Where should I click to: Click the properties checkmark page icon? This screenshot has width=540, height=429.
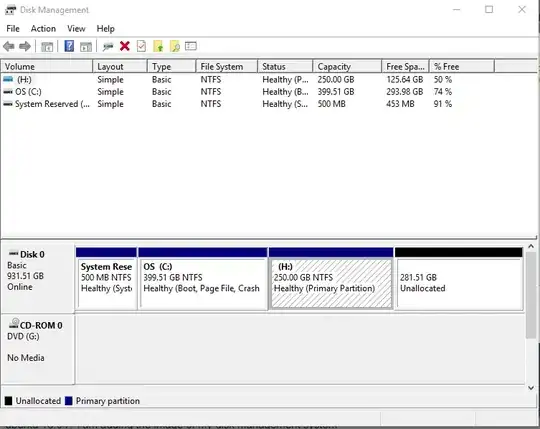[x=141, y=46]
